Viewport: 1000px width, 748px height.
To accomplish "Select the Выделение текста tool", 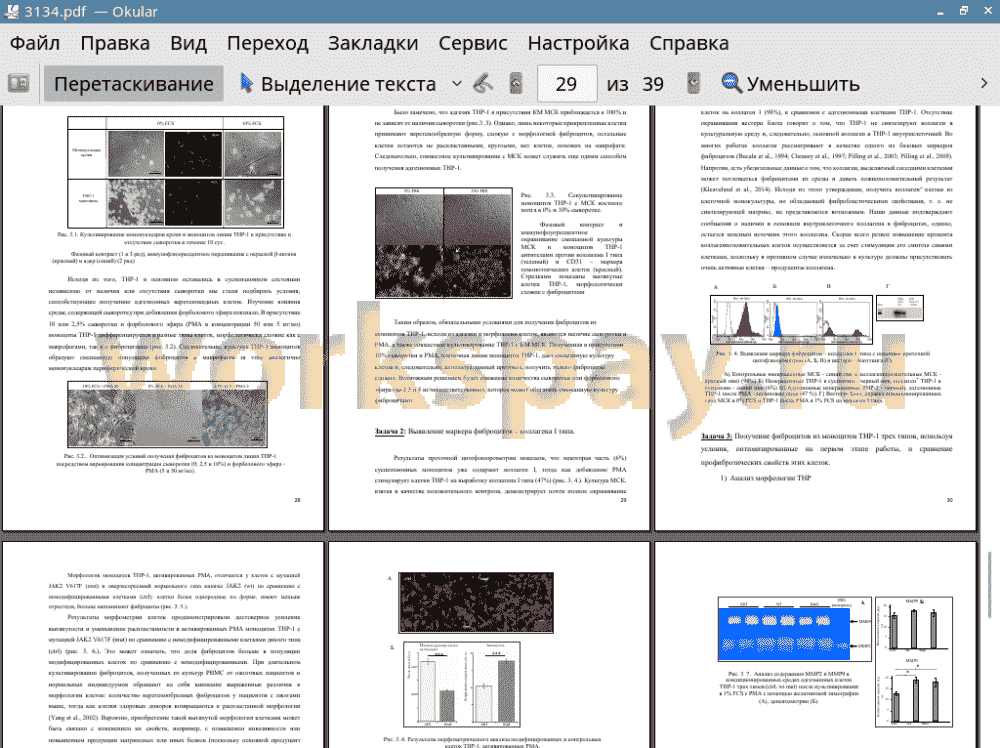I will click(x=338, y=84).
